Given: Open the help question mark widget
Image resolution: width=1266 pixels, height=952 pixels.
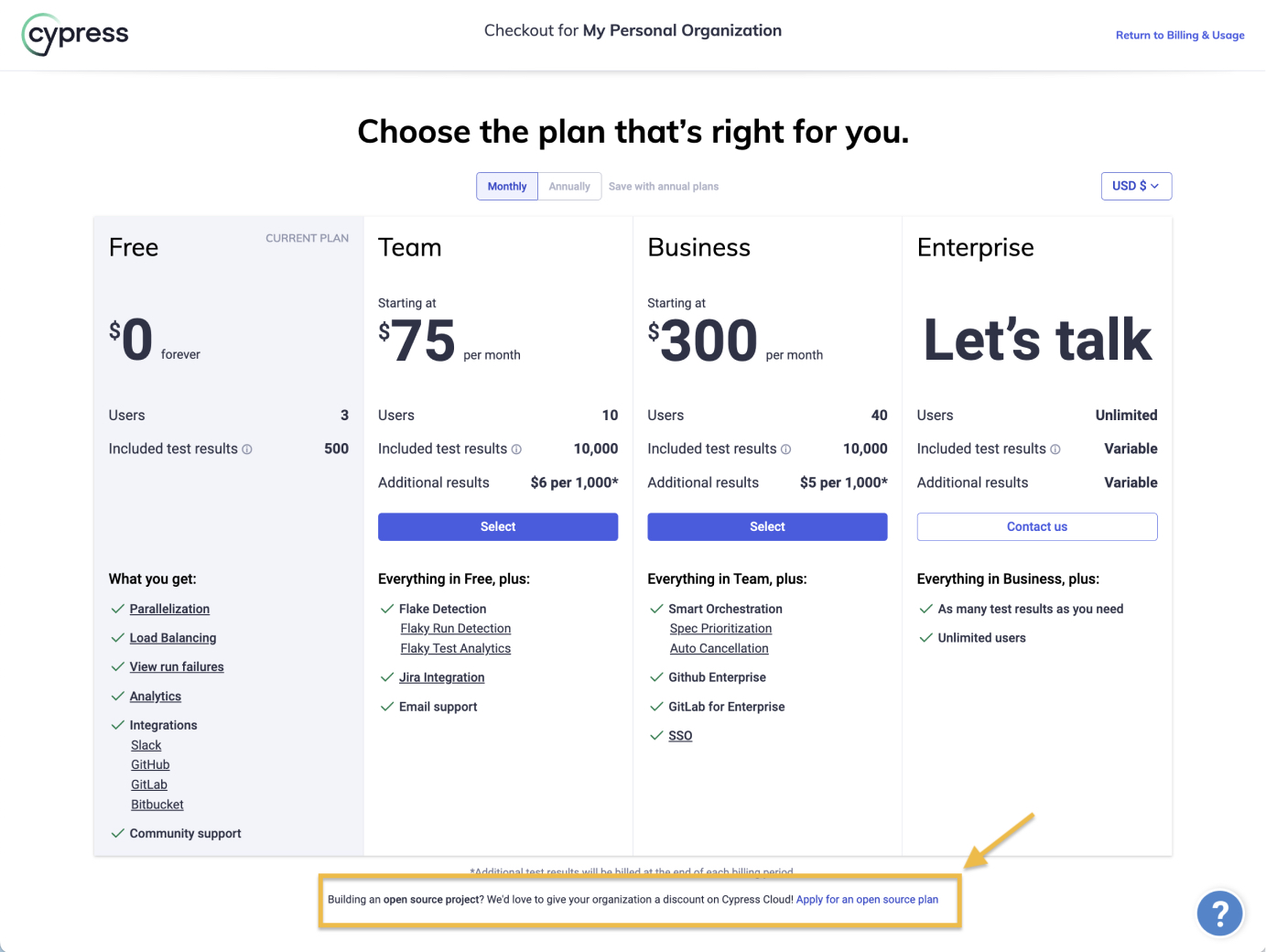Looking at the screenshot, I should click(1219, 913).
